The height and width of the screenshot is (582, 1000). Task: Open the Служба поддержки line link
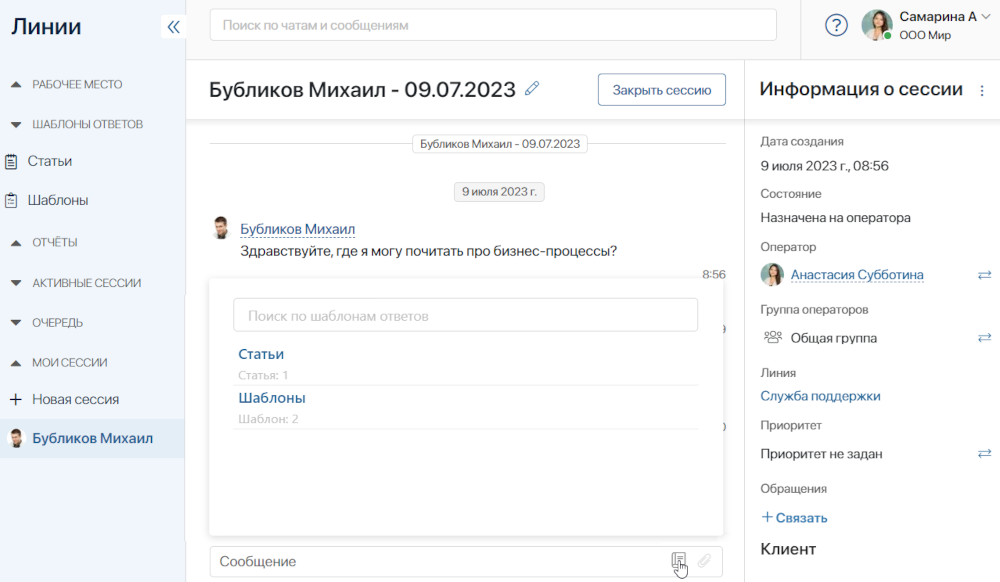coord(820,396)
